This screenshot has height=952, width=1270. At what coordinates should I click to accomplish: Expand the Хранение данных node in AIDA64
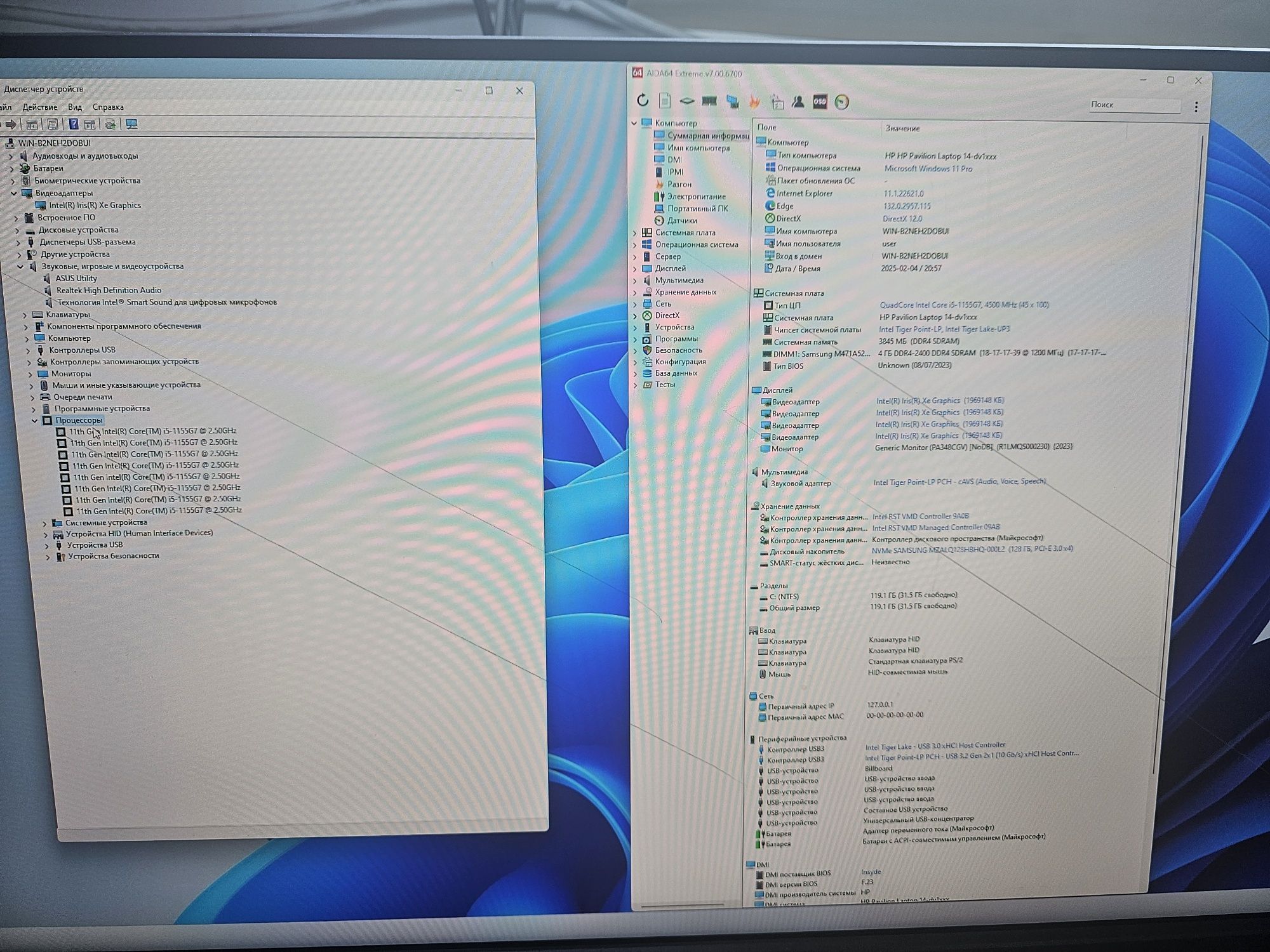[x=634, y=293]
